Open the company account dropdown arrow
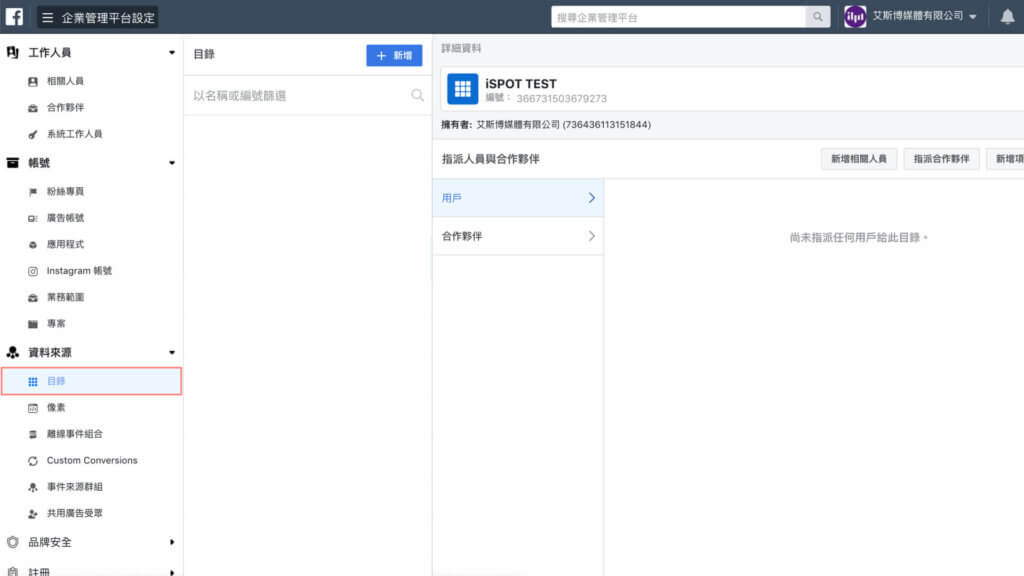 point(973,17)
